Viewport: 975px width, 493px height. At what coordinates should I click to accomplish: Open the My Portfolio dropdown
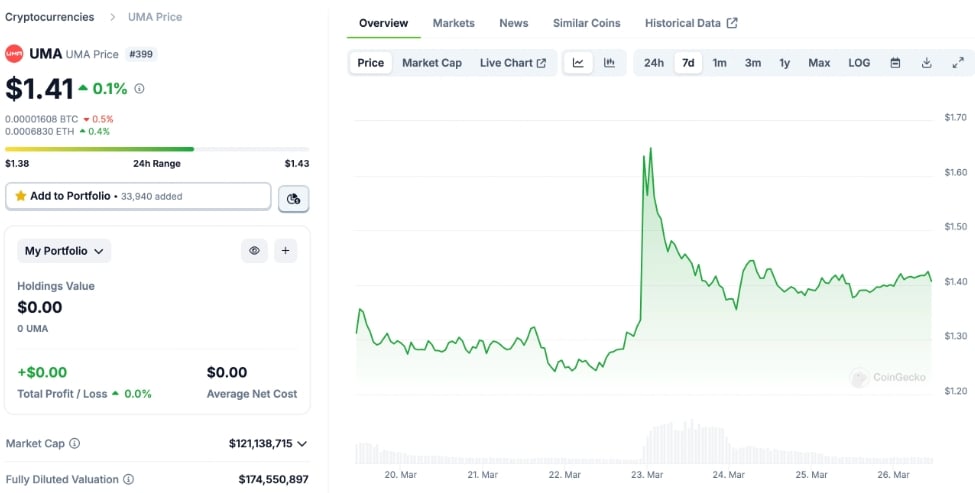click(64, 251)
